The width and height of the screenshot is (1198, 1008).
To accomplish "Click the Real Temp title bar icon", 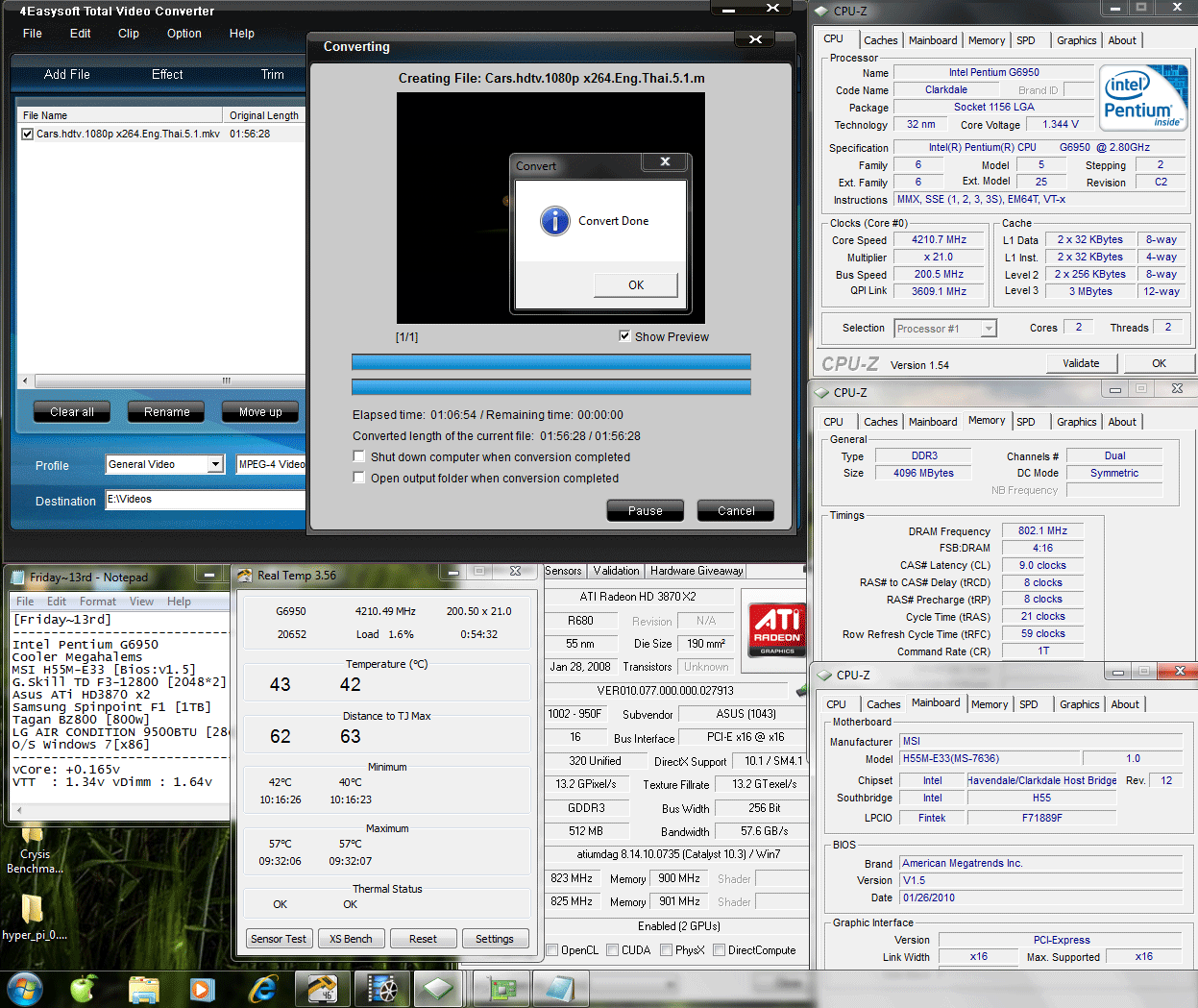I will pyautogui.click(x=245, y=576).
